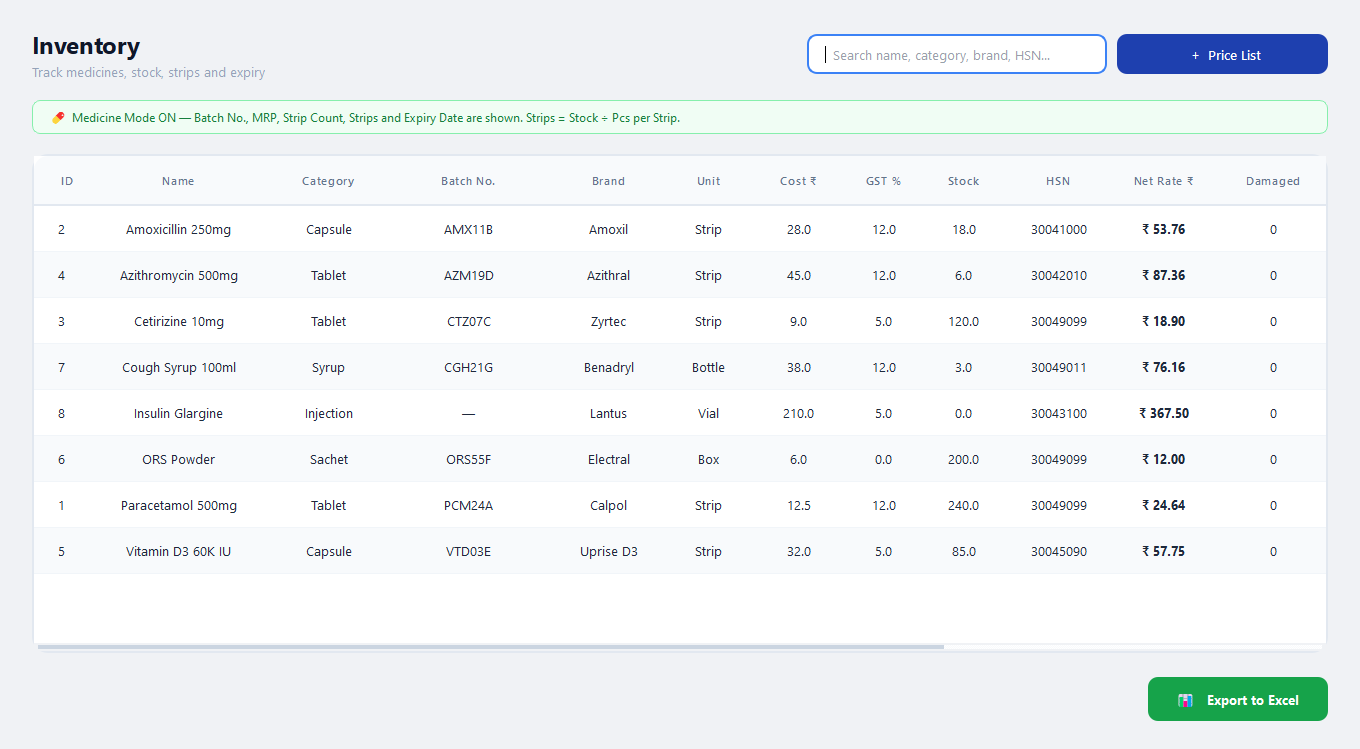The width and height of the screenshot is (1360, 749).
Task: Click the Electral brand cell
Action: [608, 459]
